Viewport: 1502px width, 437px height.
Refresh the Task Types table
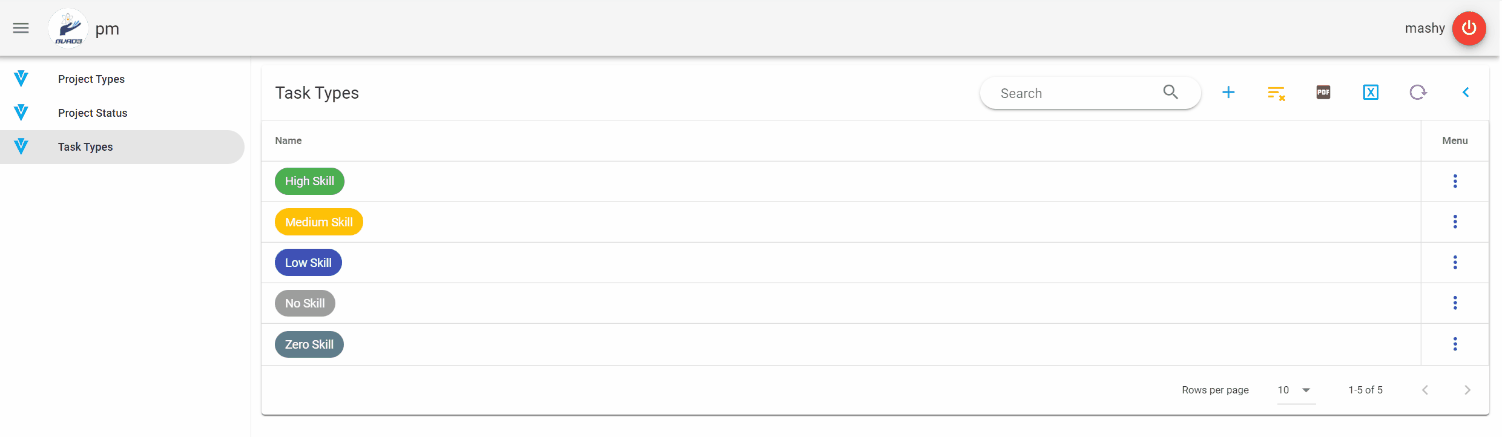click(1418, 93)
